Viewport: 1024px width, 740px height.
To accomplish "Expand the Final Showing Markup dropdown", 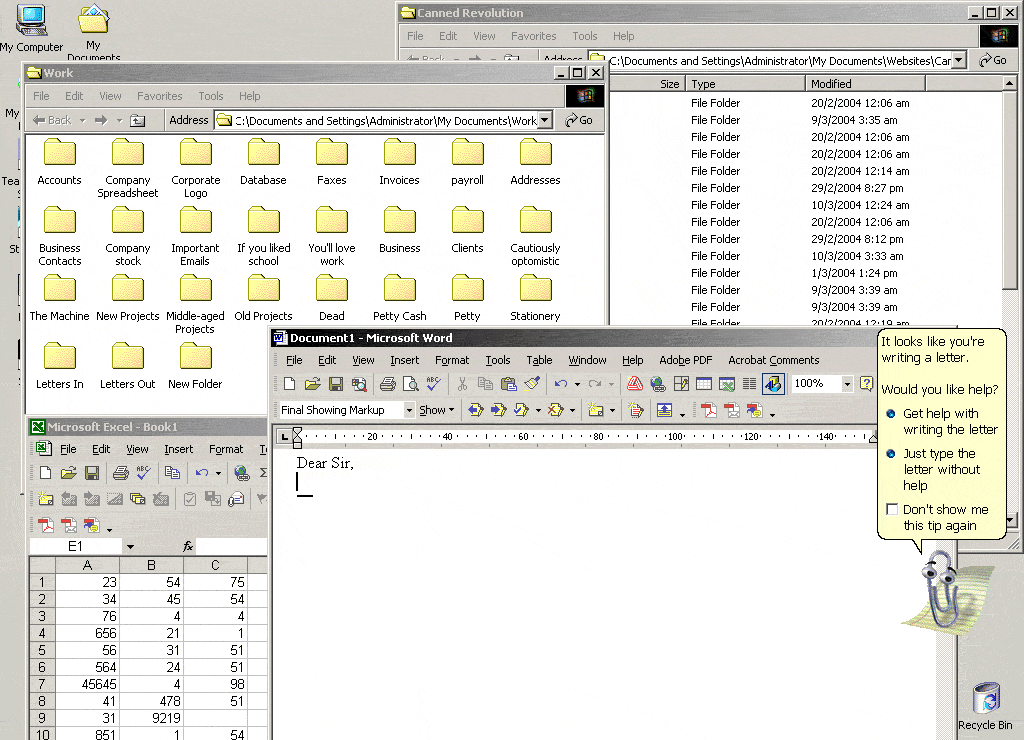I will click(x=409, y=410).
